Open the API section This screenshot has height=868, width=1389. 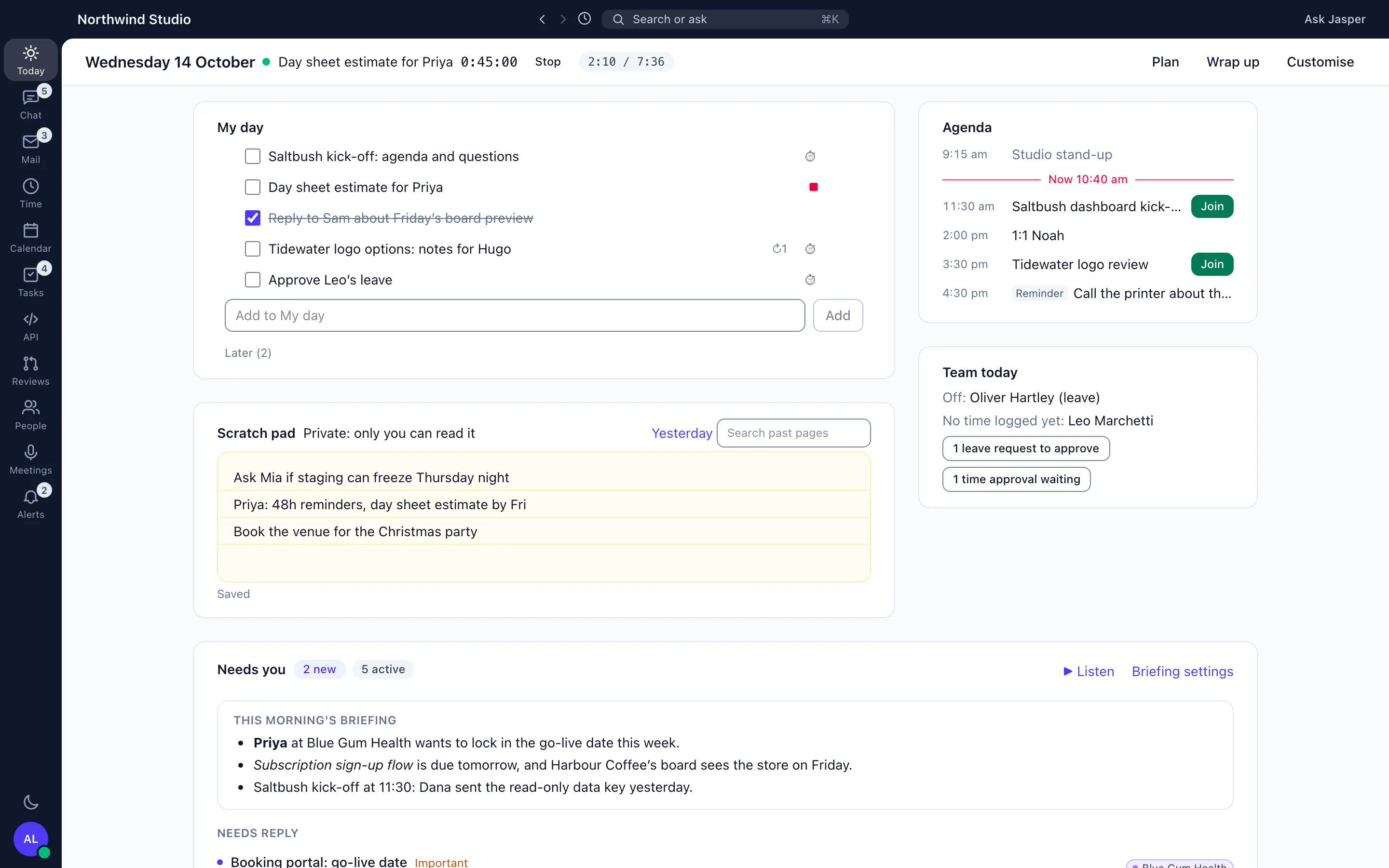30,326
